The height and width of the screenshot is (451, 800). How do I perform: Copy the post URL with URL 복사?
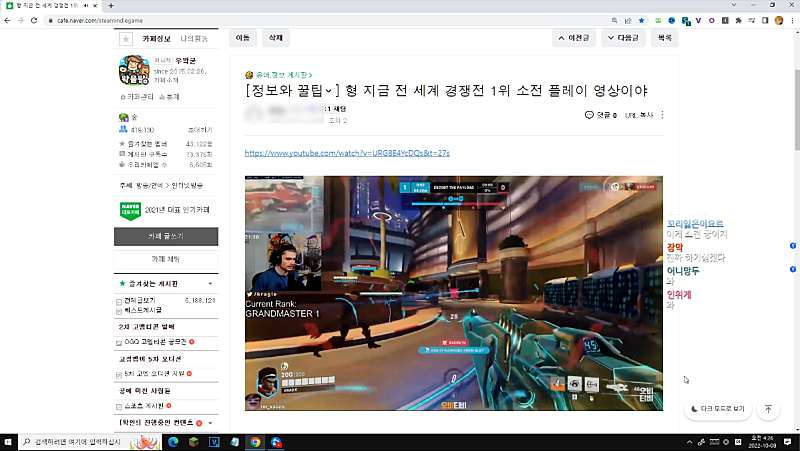[639, 115]
